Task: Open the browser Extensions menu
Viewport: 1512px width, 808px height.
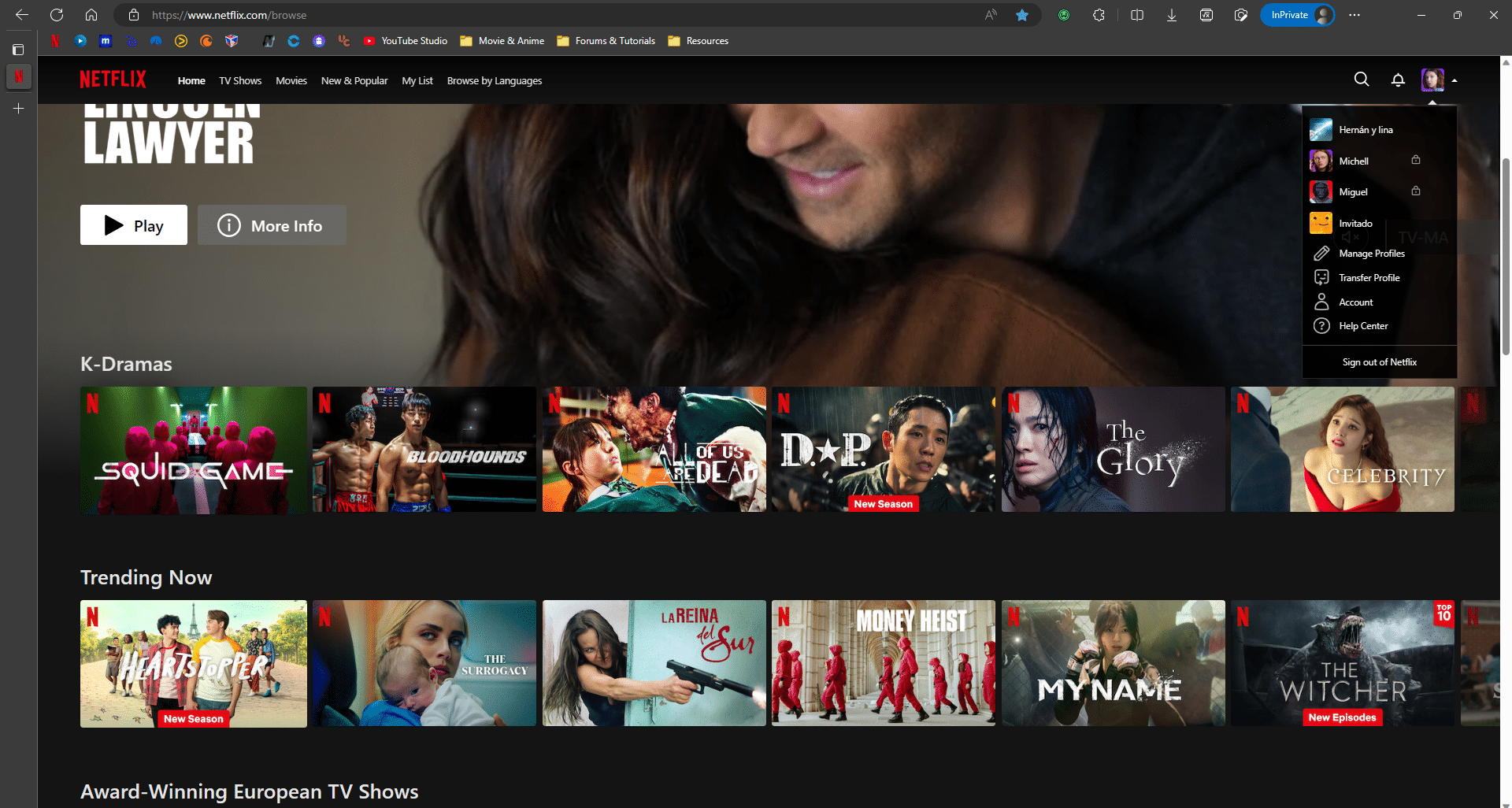Action: (x=1099, y=15)
